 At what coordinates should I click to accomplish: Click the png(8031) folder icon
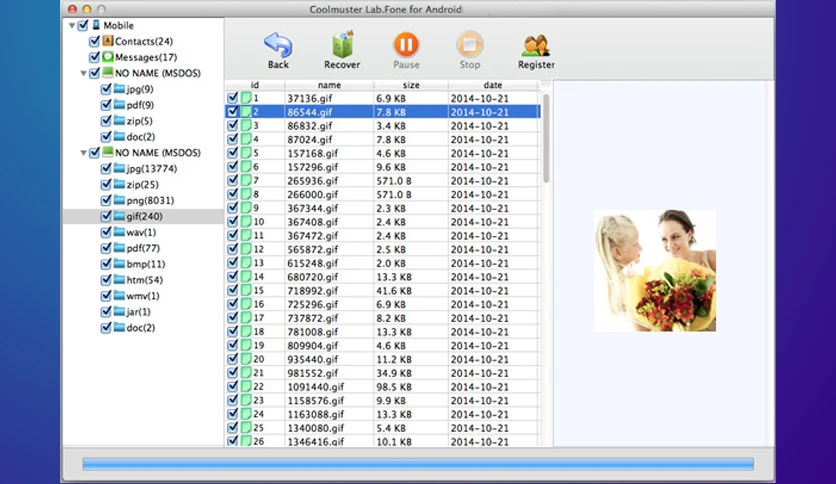point(119,200)
